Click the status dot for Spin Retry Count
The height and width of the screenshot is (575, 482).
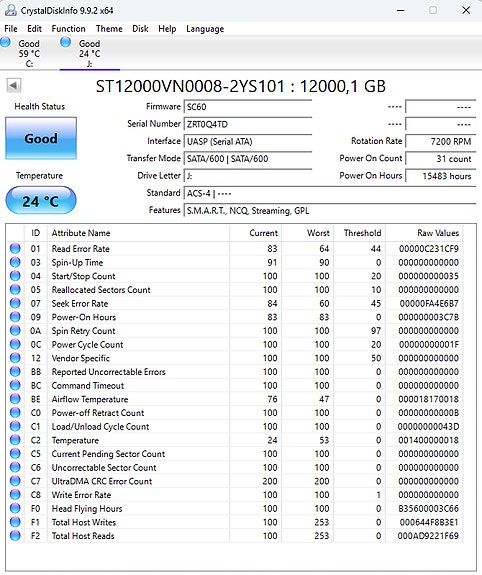tap(15, 330)
